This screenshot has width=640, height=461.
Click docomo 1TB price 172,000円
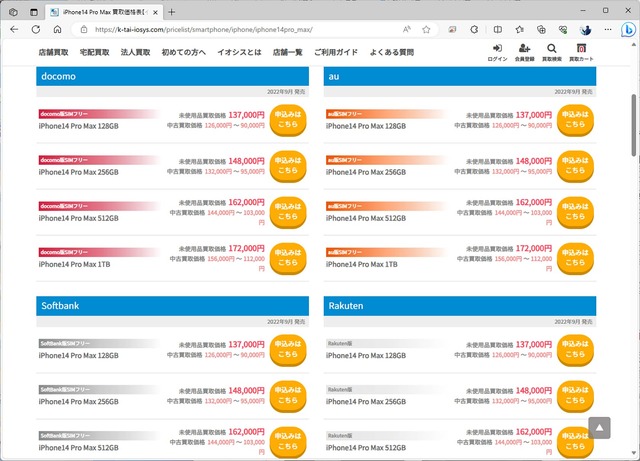click(247, 248)
